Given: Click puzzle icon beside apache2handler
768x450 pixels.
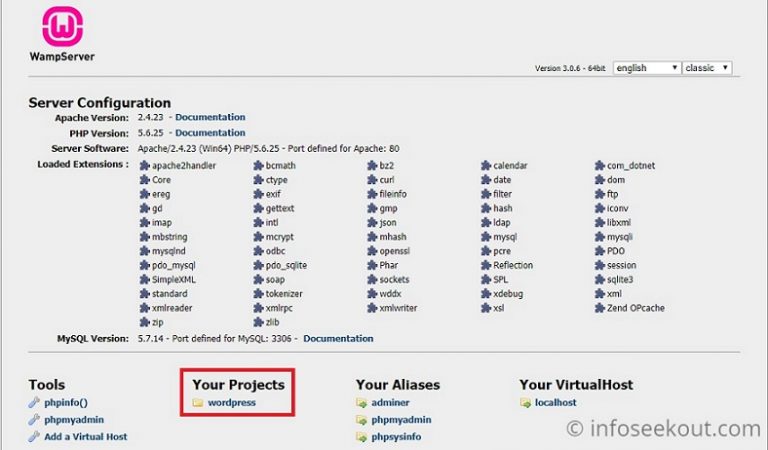Looking at the screenshot, I should pos(144,166).
